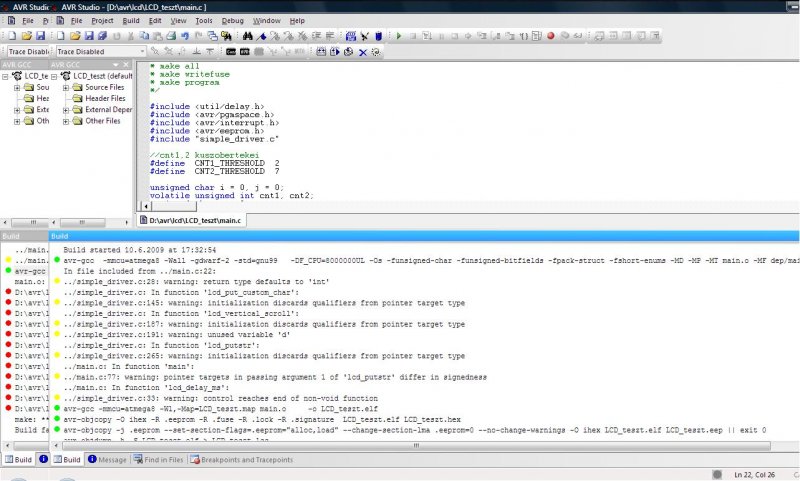The width and height of the screenshot is (800, 481).
Task: Click the Copy icon in the toolbar
Action: [x=144, y=36]
